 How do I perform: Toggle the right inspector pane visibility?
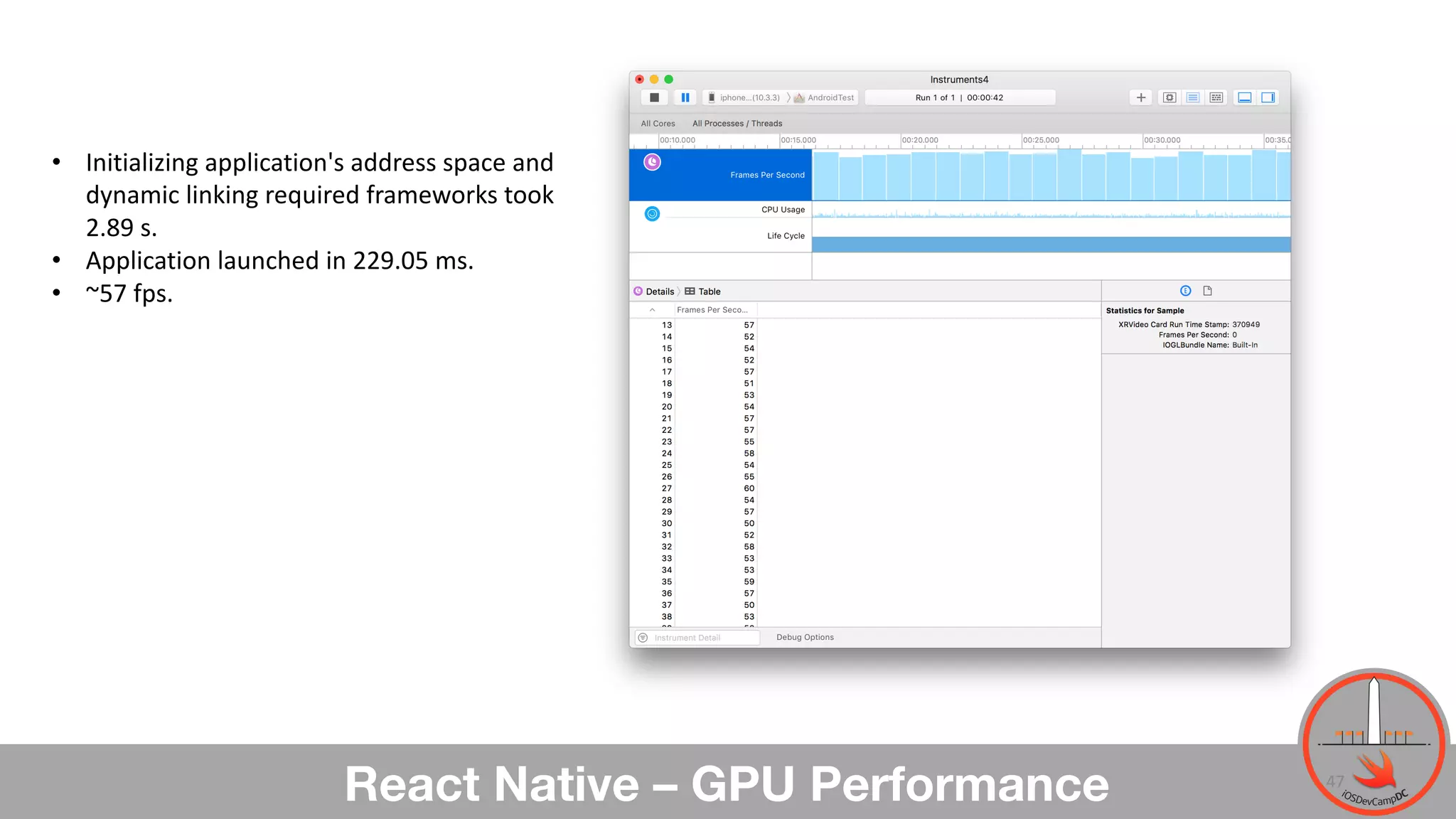point(1268,97)
